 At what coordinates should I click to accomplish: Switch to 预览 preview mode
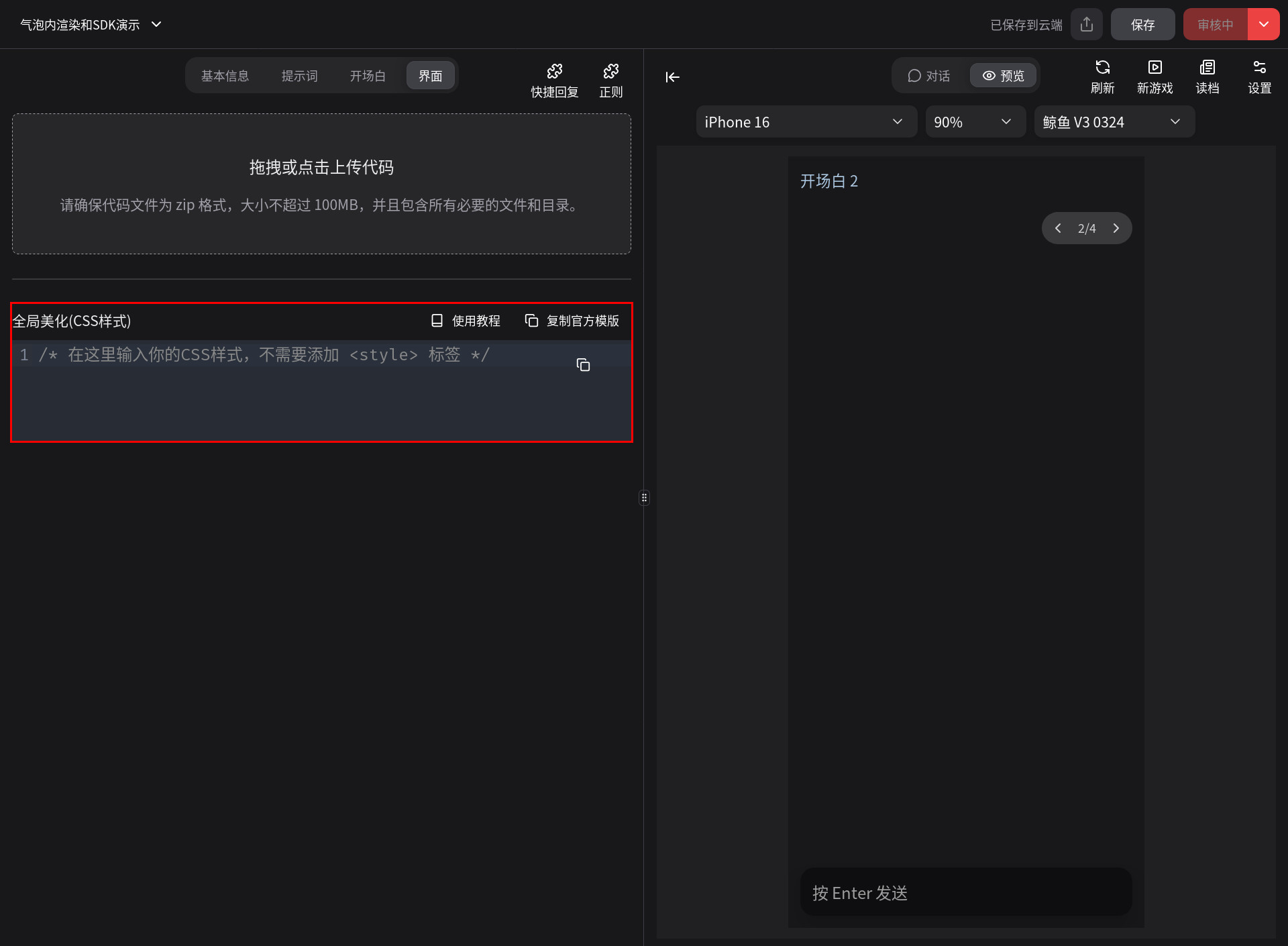[x=1003, y=76]
